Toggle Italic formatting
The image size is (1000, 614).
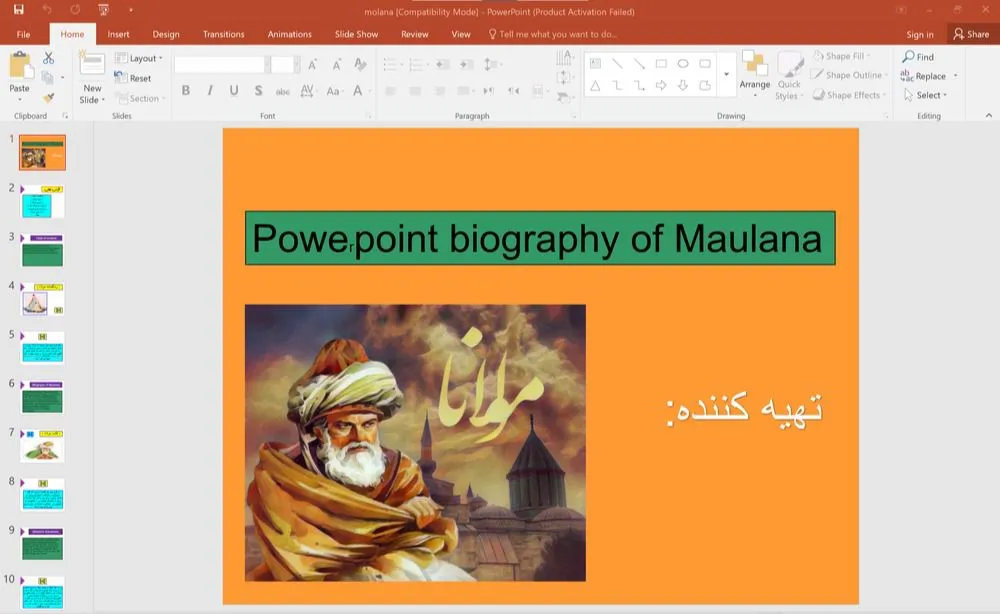point(210,91)
